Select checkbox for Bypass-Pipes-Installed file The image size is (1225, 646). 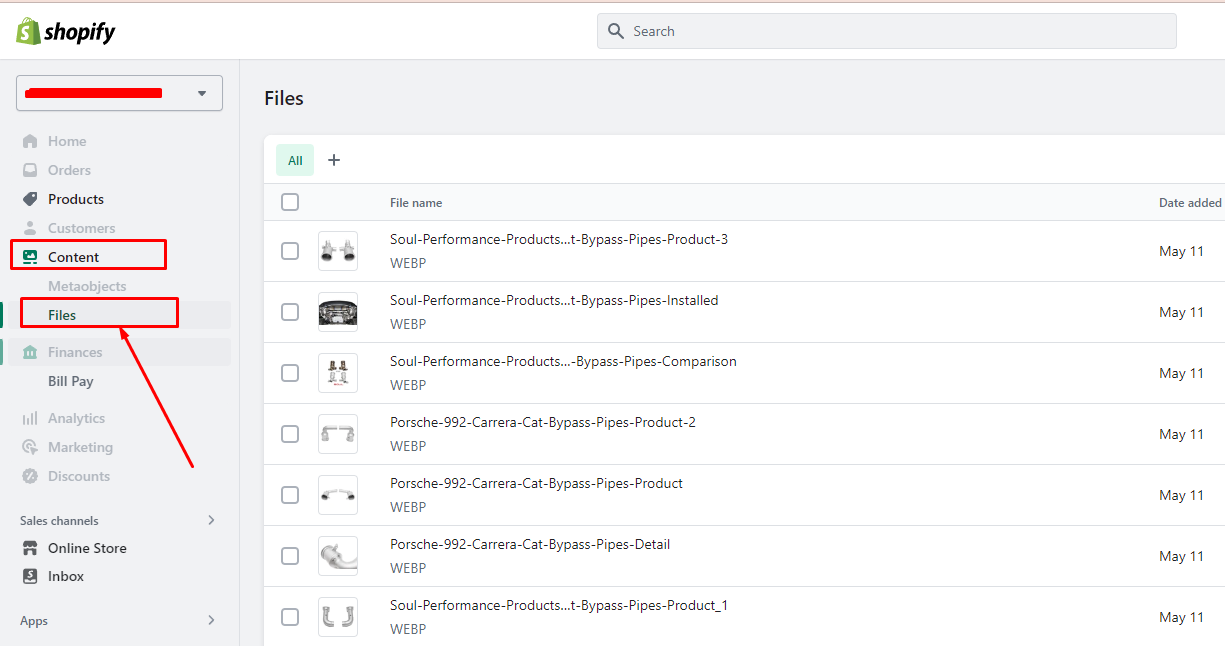pos(290,312)
